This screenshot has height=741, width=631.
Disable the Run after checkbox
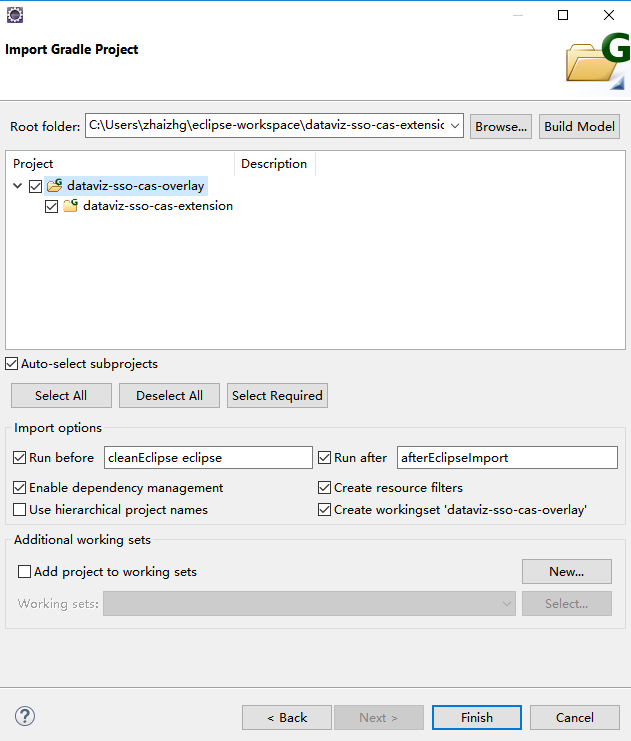click(x=324, y=458)
